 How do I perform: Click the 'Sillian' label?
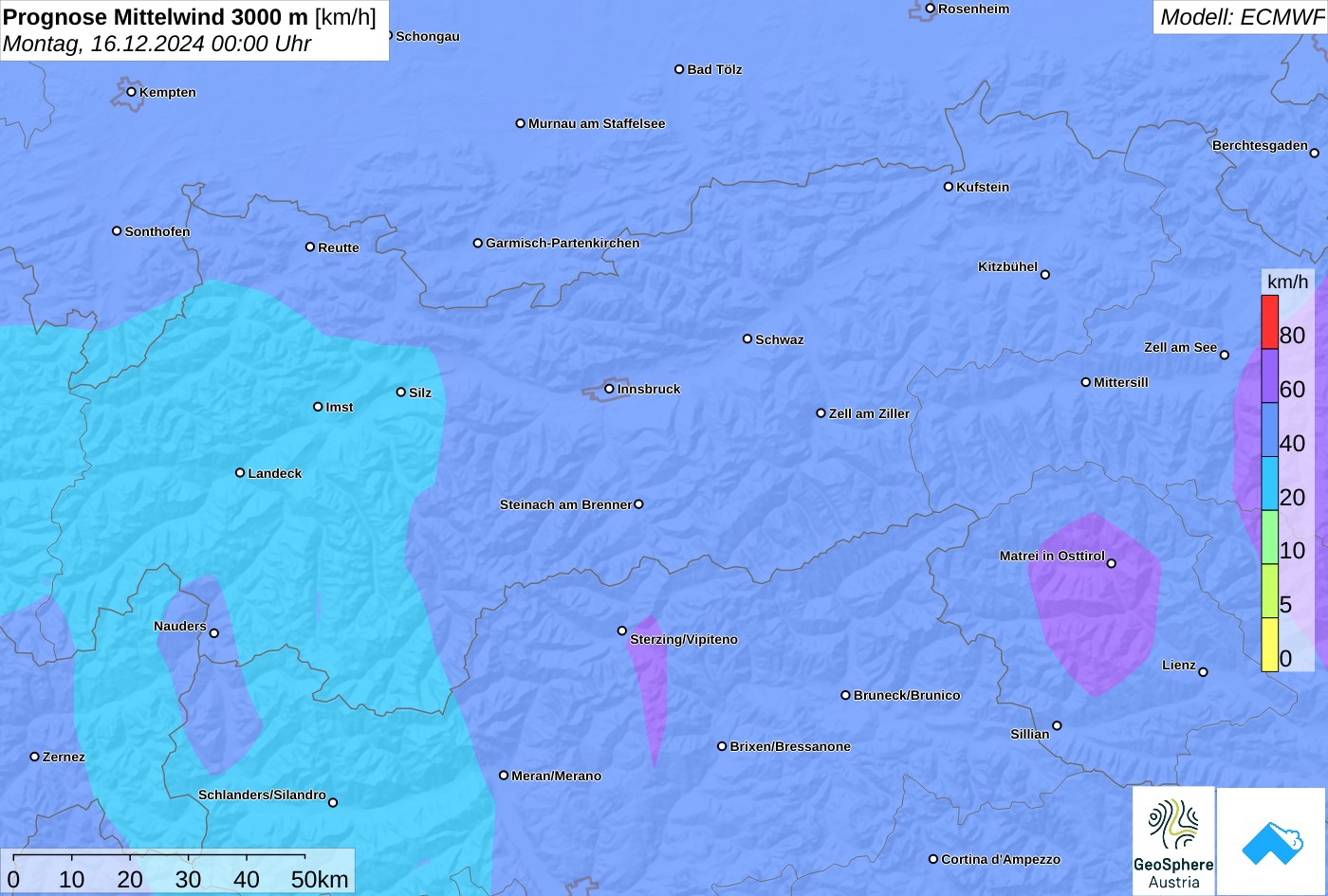click(x=1030, y=734)
